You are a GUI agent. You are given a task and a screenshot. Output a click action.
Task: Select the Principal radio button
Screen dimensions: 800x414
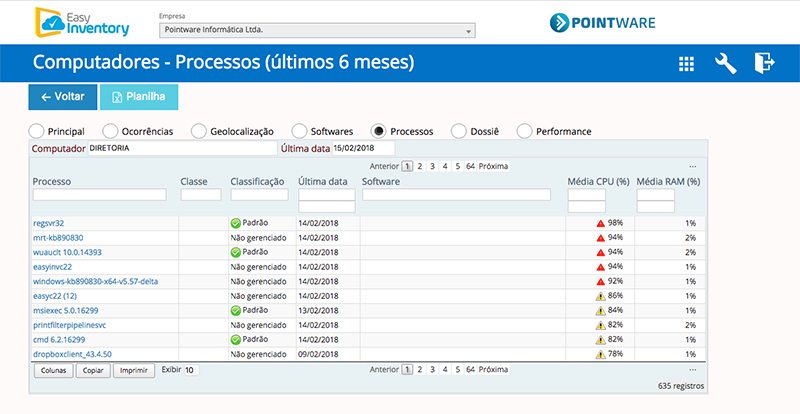[37, 131]
